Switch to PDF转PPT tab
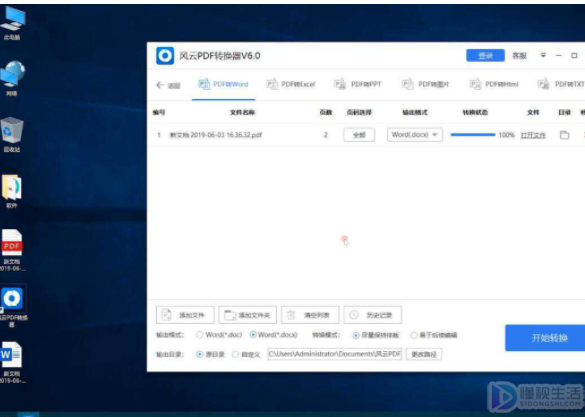The height and width of the screenshot is (417, 585). click(x=357, y=84)
